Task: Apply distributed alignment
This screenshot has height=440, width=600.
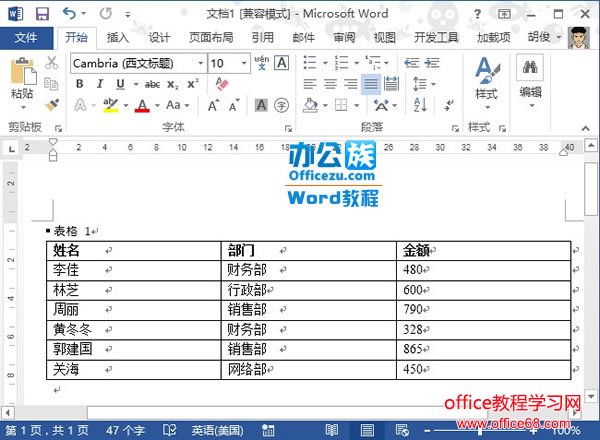Action: click(391, 84)
